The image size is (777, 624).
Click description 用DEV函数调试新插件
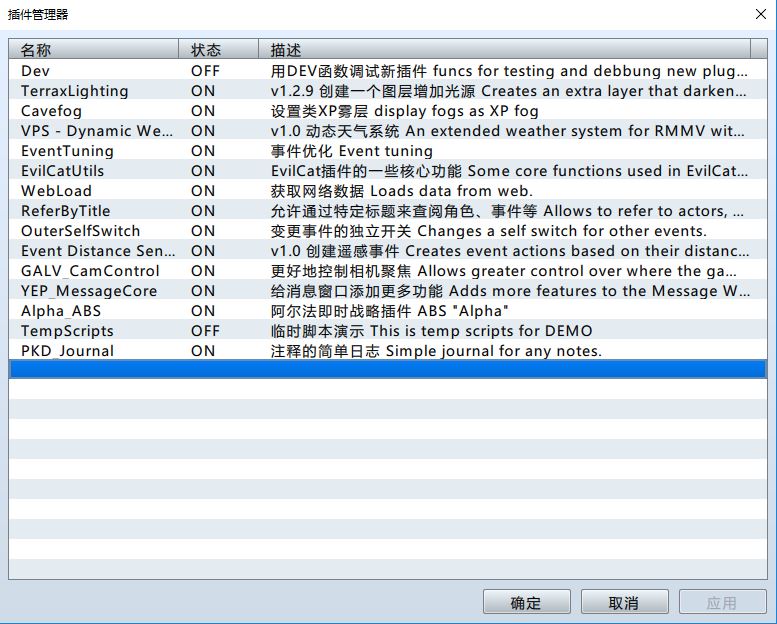point(509,71)
